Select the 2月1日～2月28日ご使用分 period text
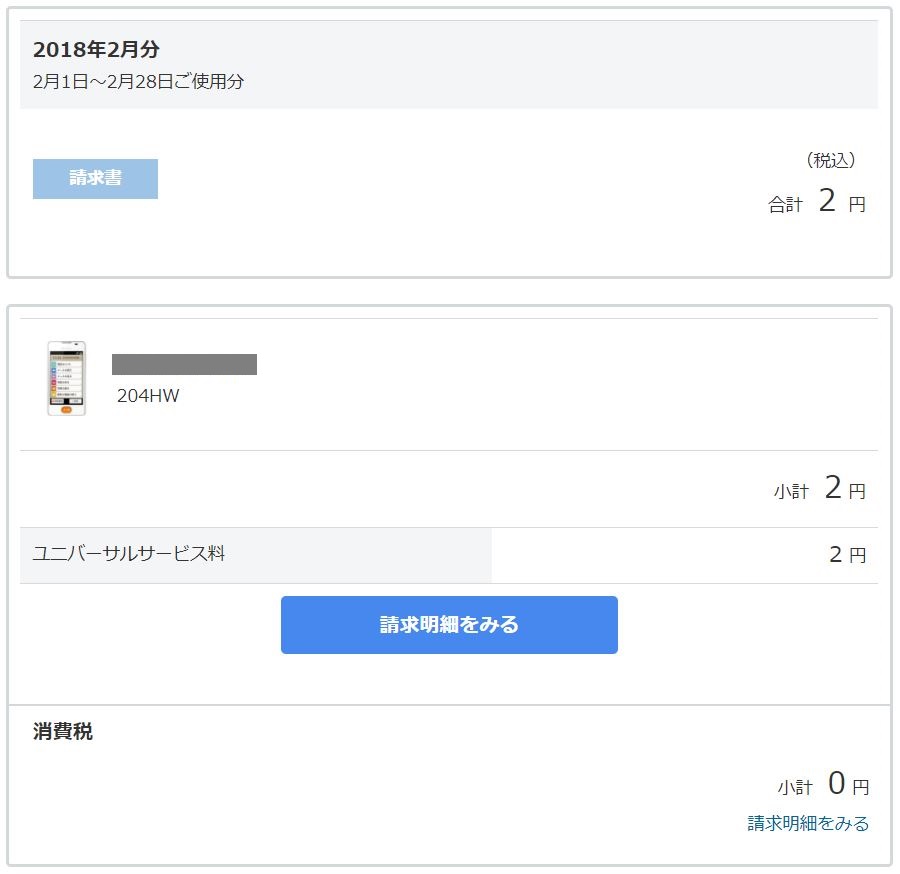Screen dimensions: 900x874 click(138, 81)
